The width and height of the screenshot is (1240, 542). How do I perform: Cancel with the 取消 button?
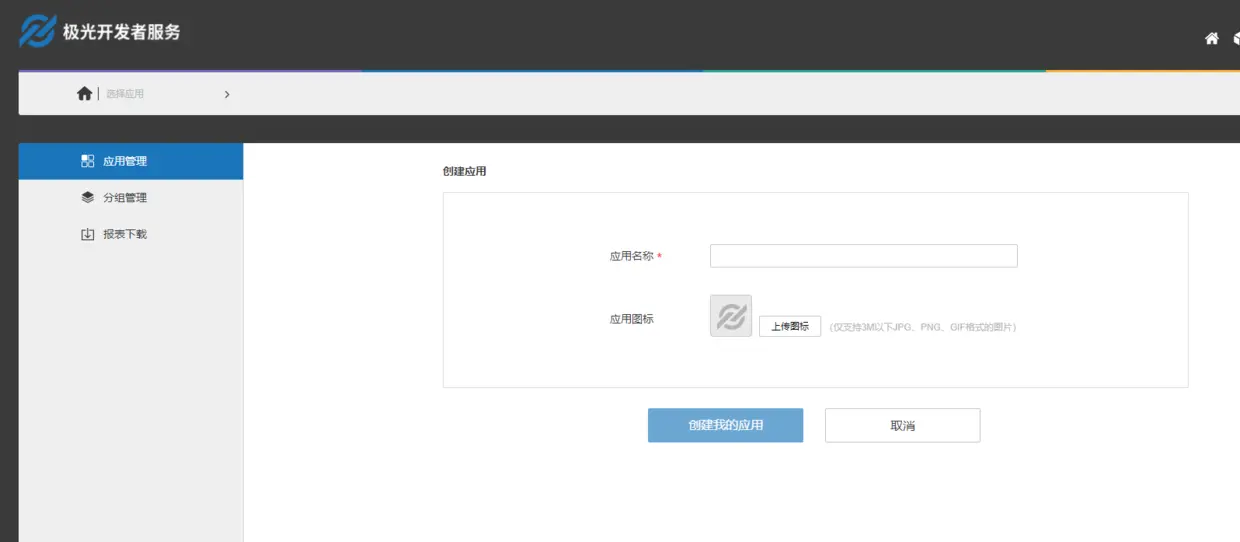pyautogui.click(x=902, y=425)
